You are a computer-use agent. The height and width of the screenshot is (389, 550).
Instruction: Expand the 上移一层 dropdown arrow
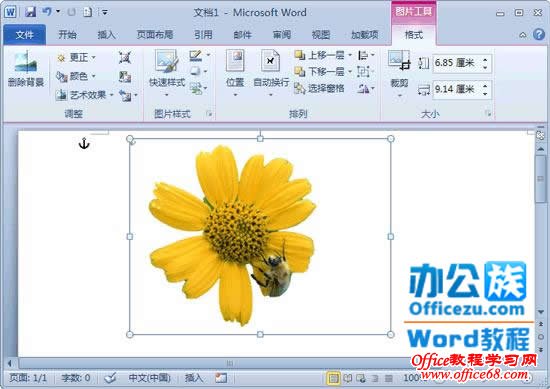(x=350, y=55)
